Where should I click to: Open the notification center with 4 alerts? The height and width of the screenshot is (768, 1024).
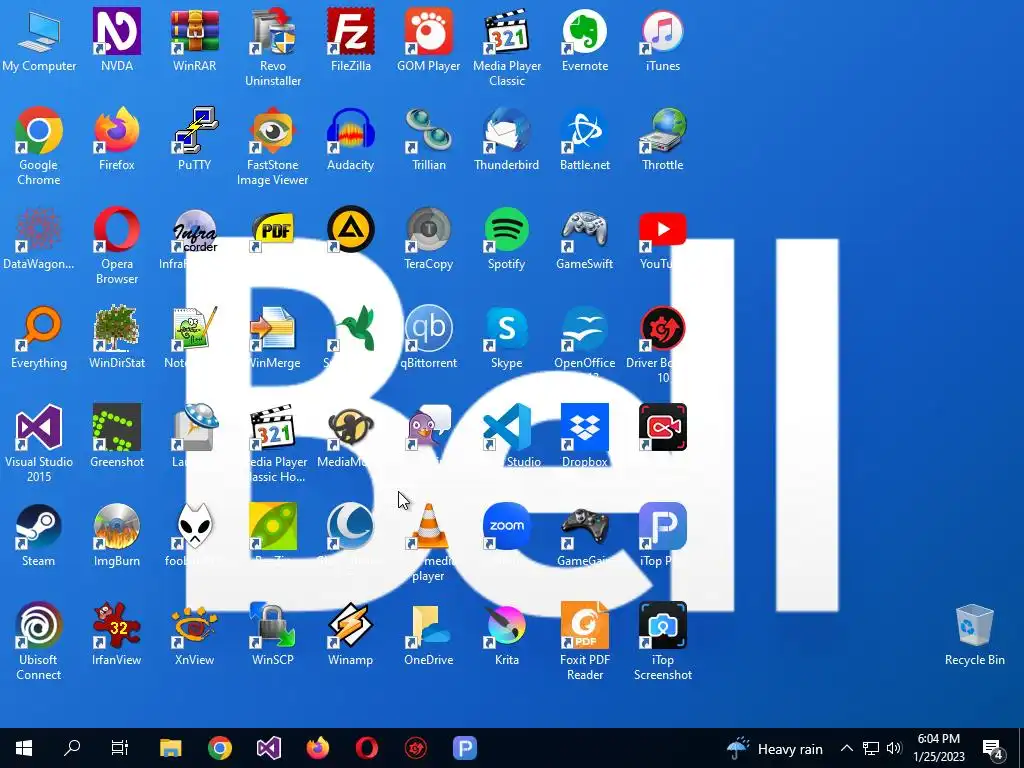993,748
